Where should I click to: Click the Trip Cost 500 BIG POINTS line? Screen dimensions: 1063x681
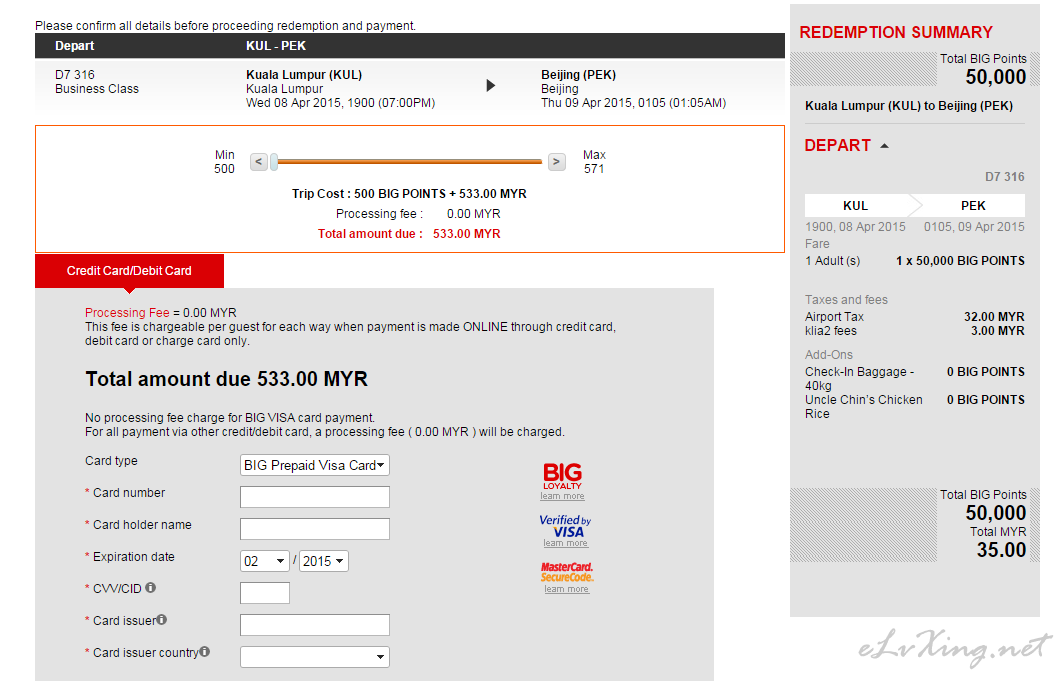409,194
